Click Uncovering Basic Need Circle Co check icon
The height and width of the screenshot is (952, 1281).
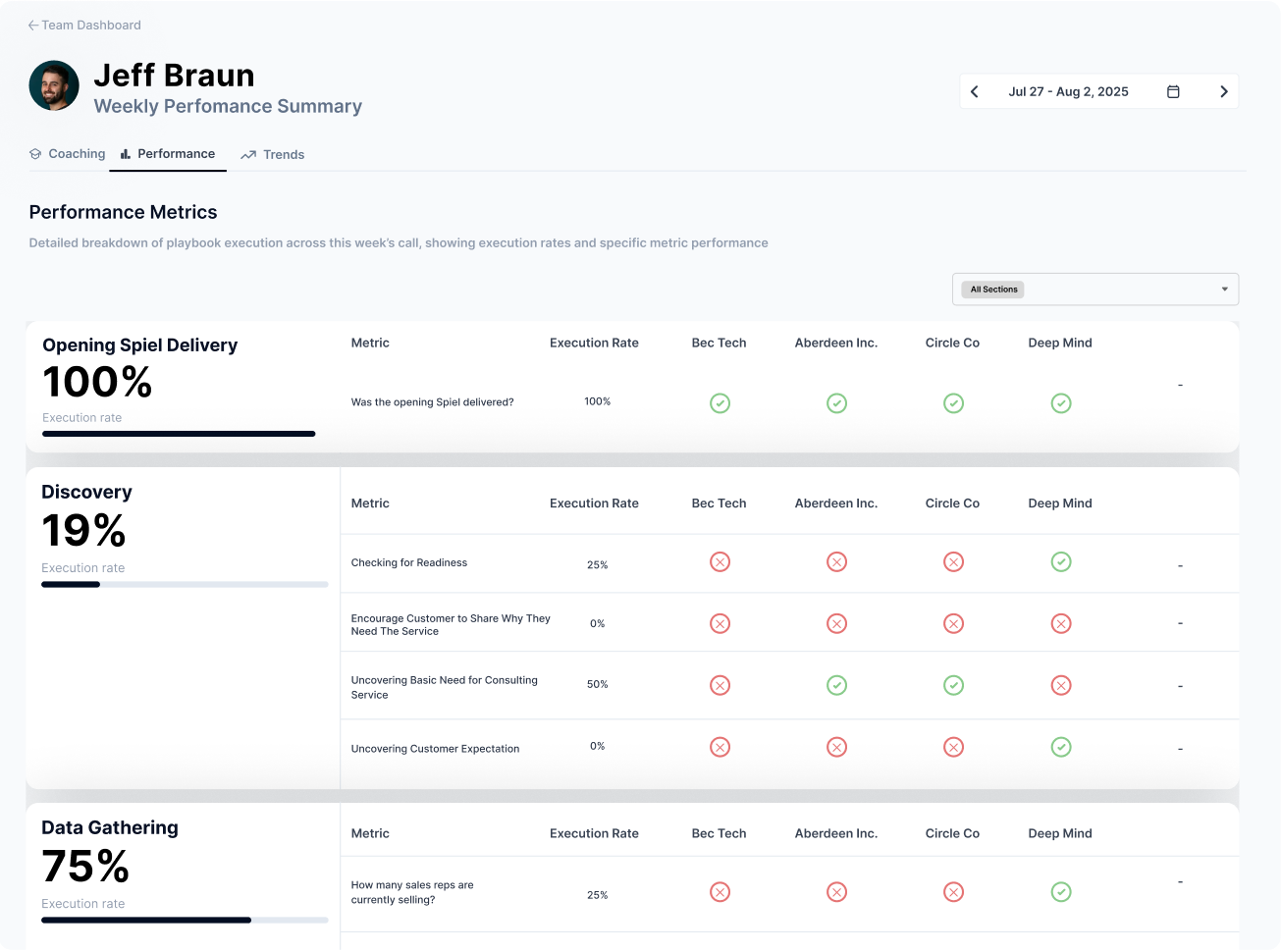[x=954, y=686]
